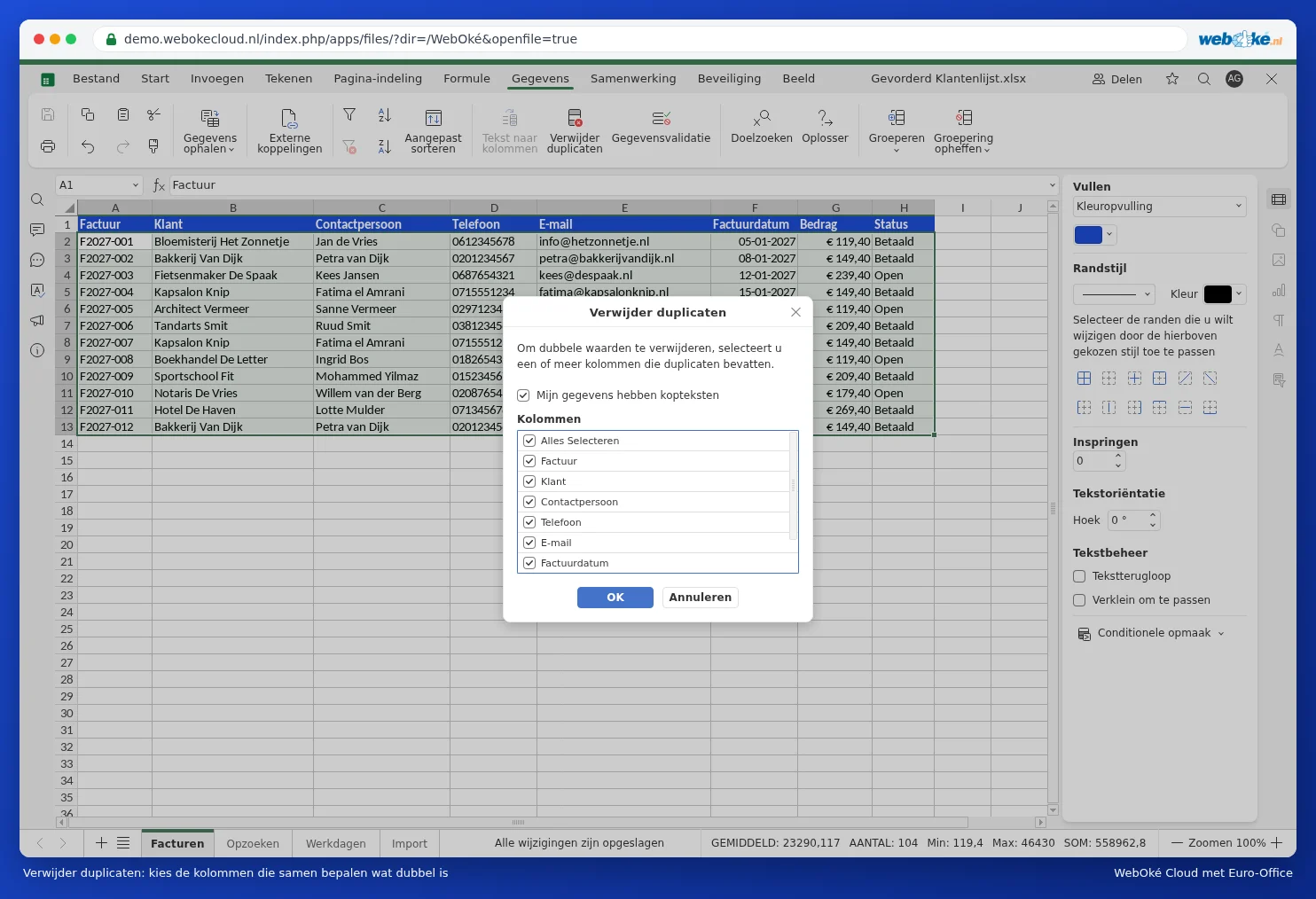1316x899 pixels.
Task: Open the search icon in left sidebar
Action: [37, 200]
